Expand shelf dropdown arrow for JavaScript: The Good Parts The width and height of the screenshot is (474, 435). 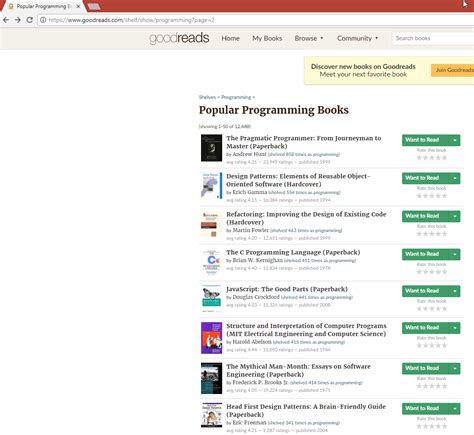(455, 291)
